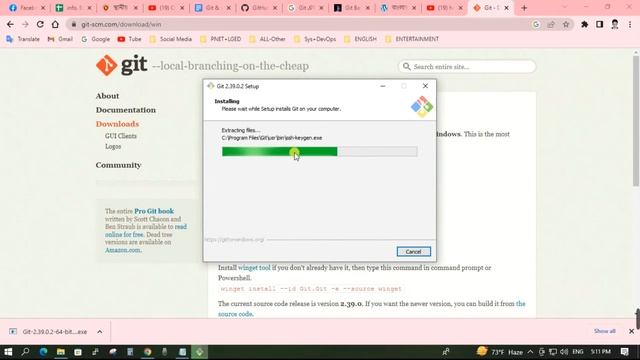
Task: Reload the git-scm page
Action: 40,24
